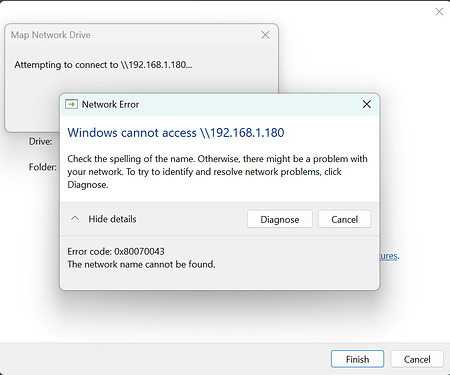The height and width of the screenshot is (375, 450).
Task: Click the "Drive:" label in the wizard
Action: point(41,141)
